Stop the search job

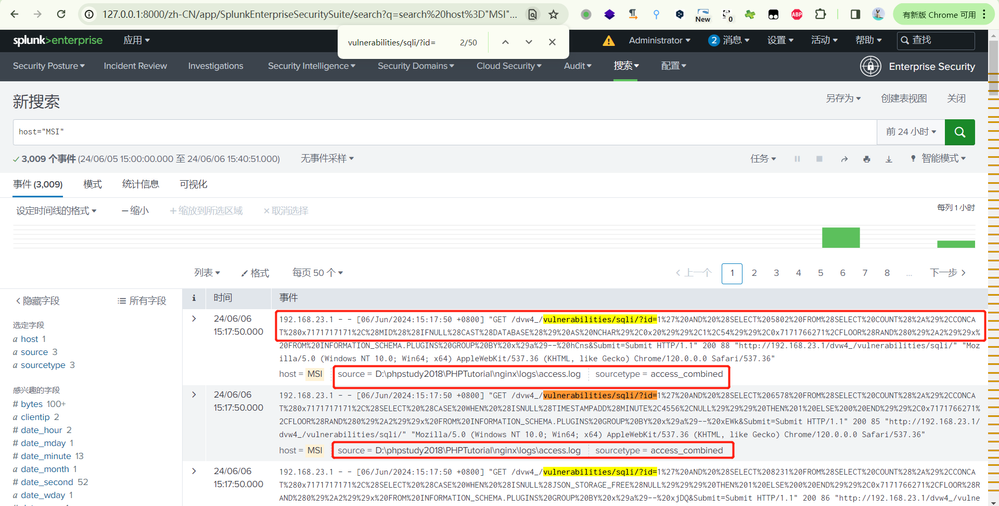(820, 159)
